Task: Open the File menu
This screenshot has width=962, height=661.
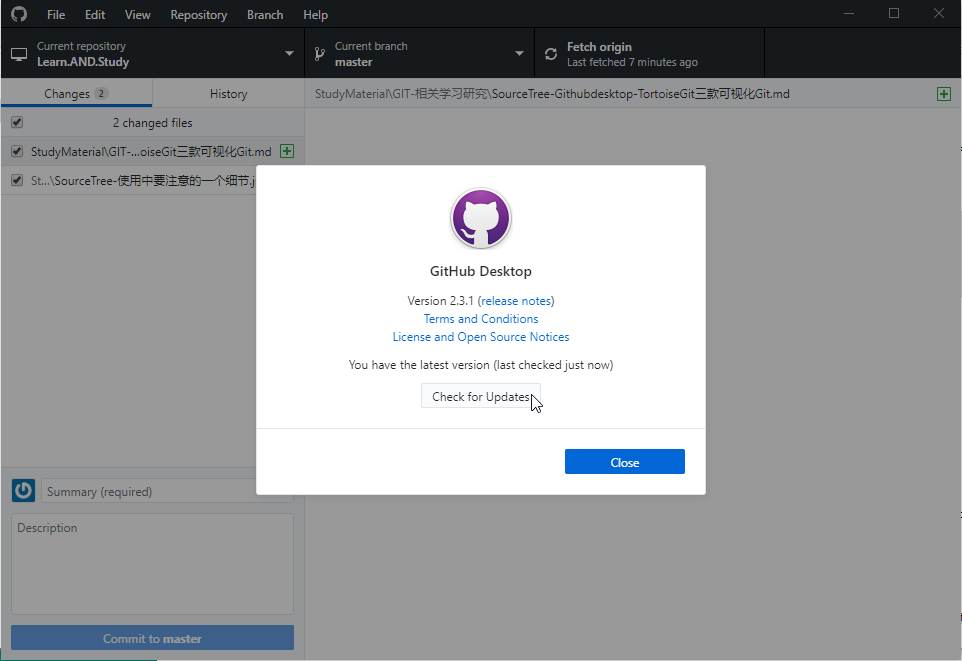Action: 56,14
